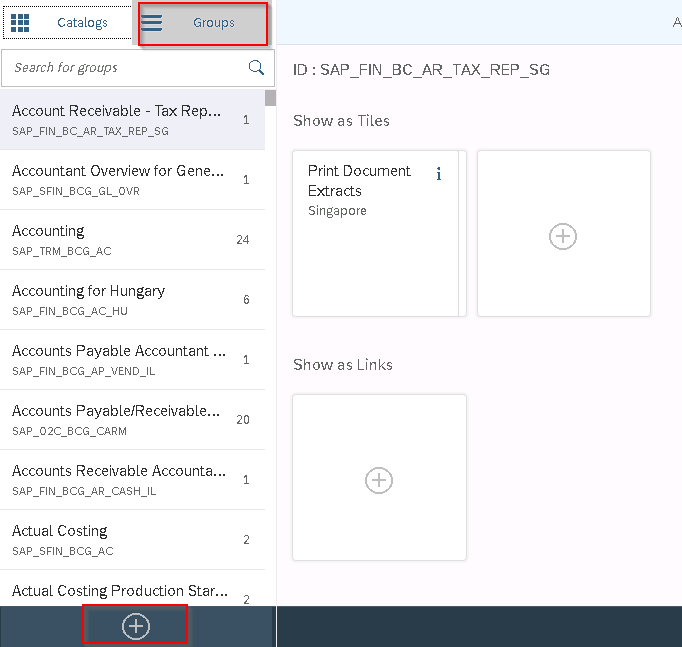This screenshot has width=682, height=647.
Task: Click the group list scrollbar thumb
Action: [270, 98]
